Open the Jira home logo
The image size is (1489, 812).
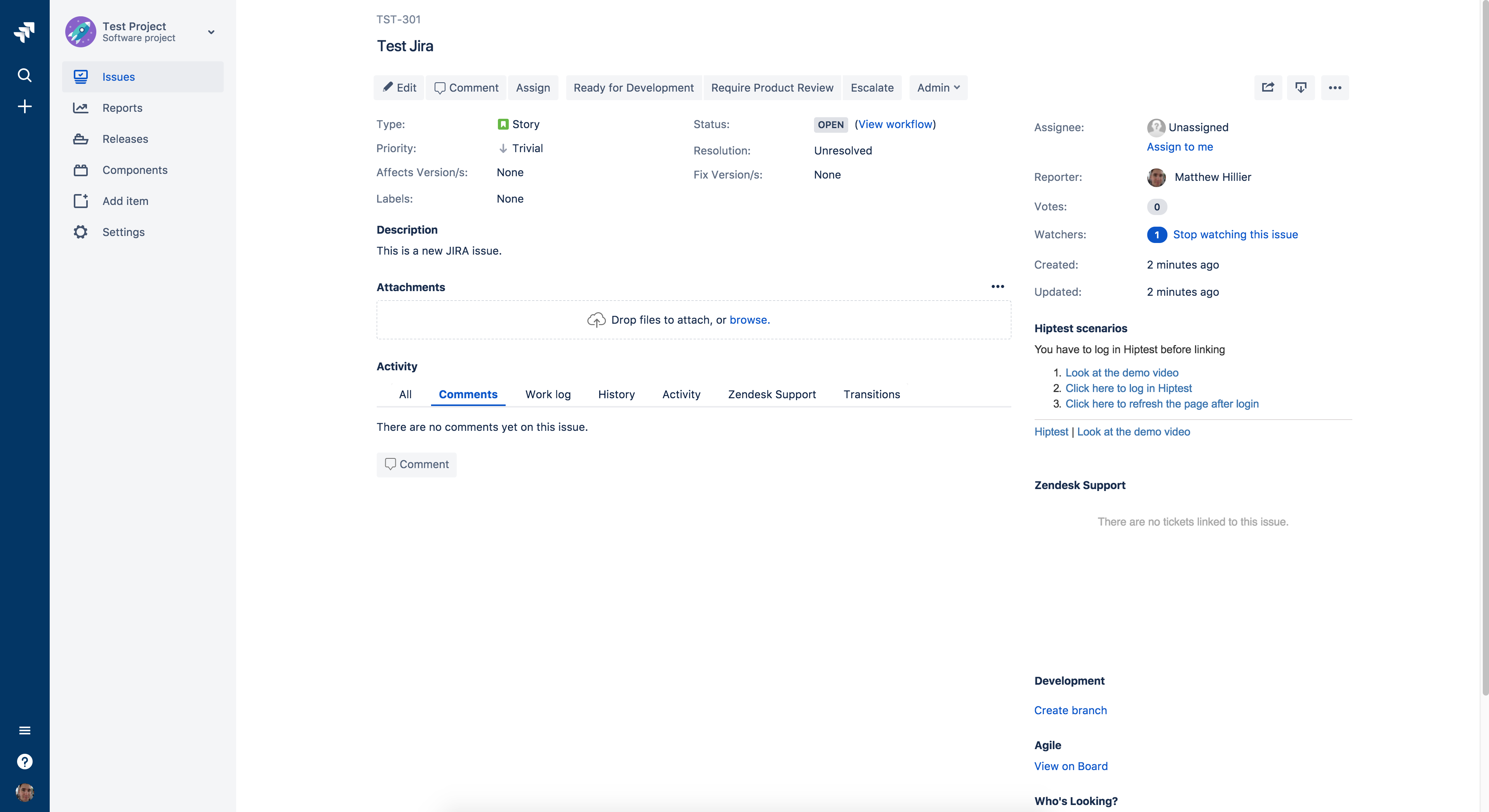[24, 32]
